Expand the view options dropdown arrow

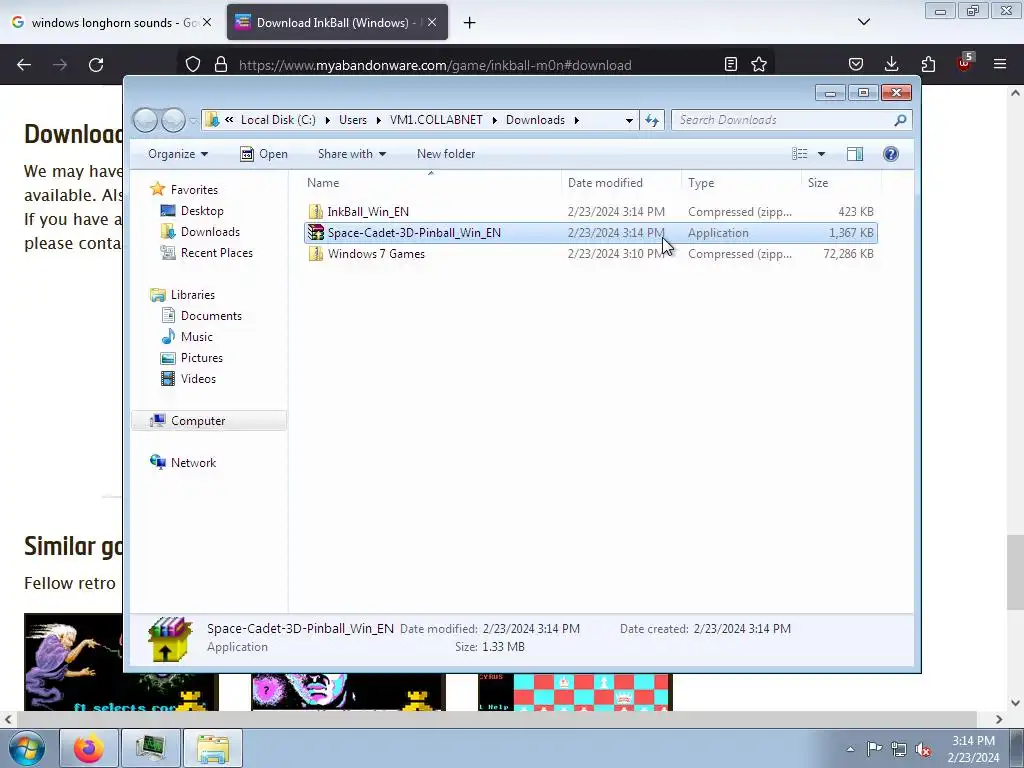click(822, 154)
